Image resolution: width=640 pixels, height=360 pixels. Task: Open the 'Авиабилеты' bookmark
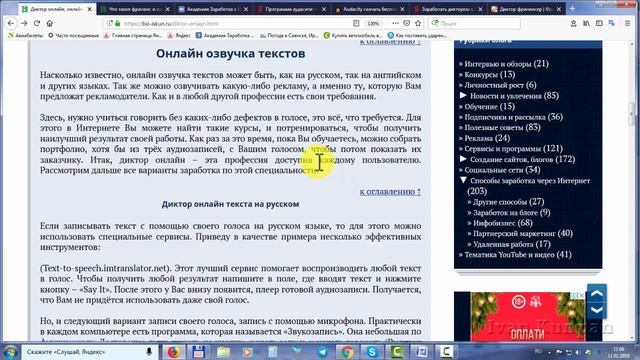pyautogui.click(x=25, y=36)
